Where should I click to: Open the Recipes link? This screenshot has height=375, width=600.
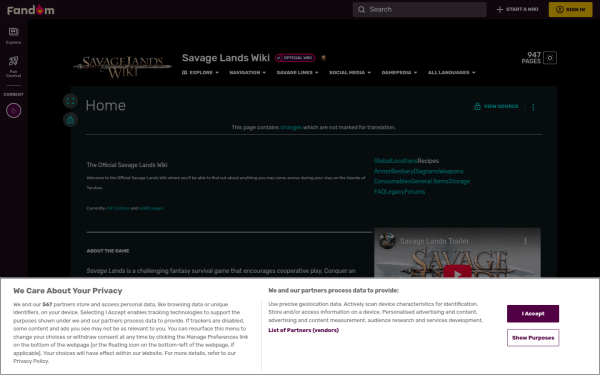click(428, 161)
